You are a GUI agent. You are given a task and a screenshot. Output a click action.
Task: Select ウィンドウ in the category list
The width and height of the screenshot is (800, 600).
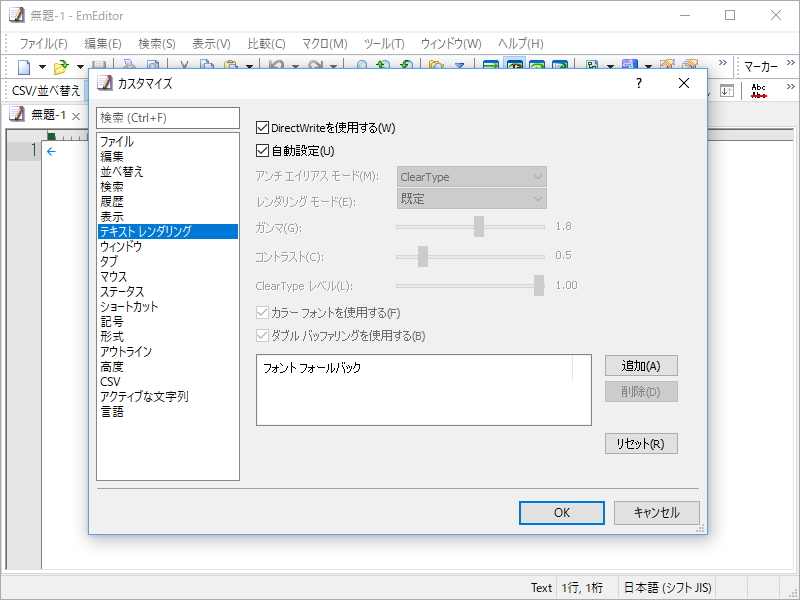[168, 246]
